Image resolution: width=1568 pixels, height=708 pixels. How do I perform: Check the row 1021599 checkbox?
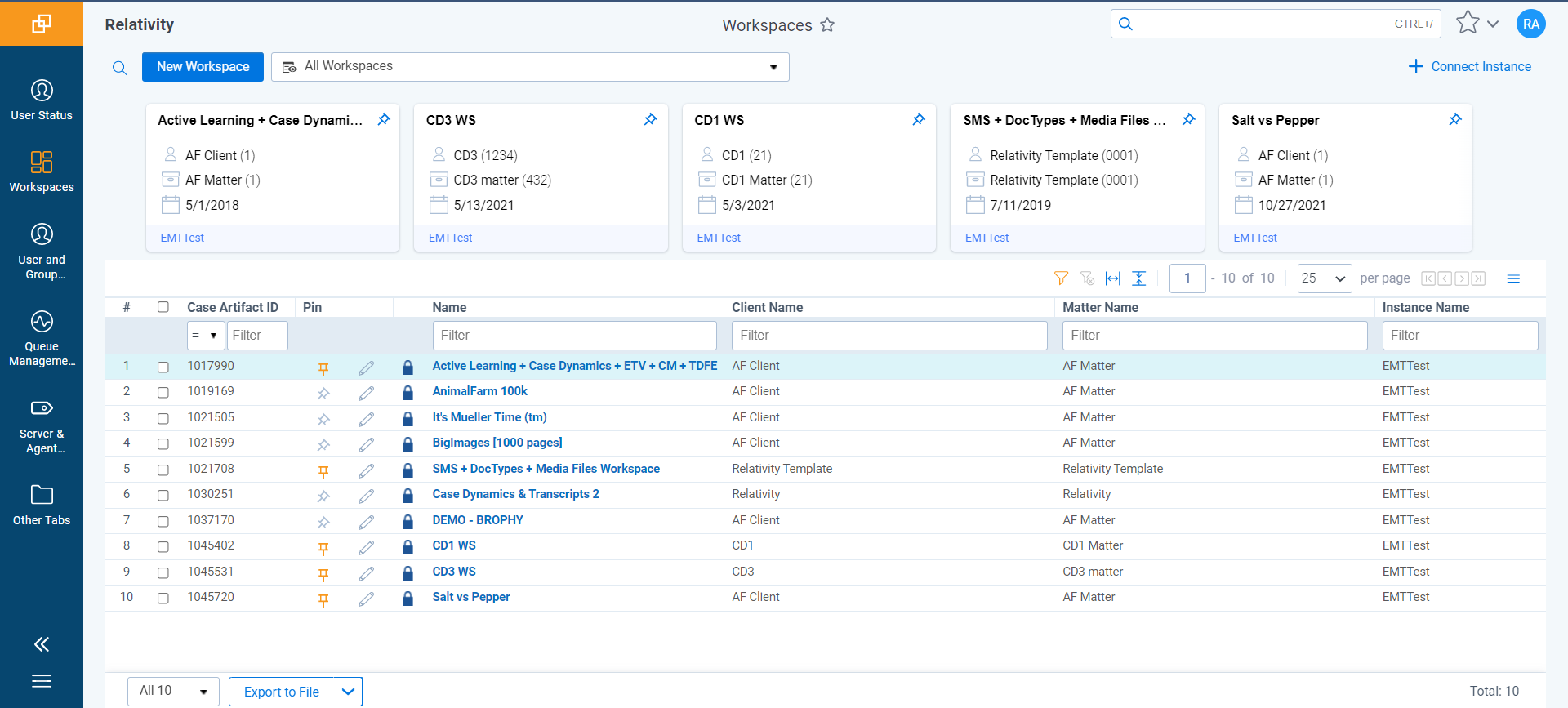point(163,444)
